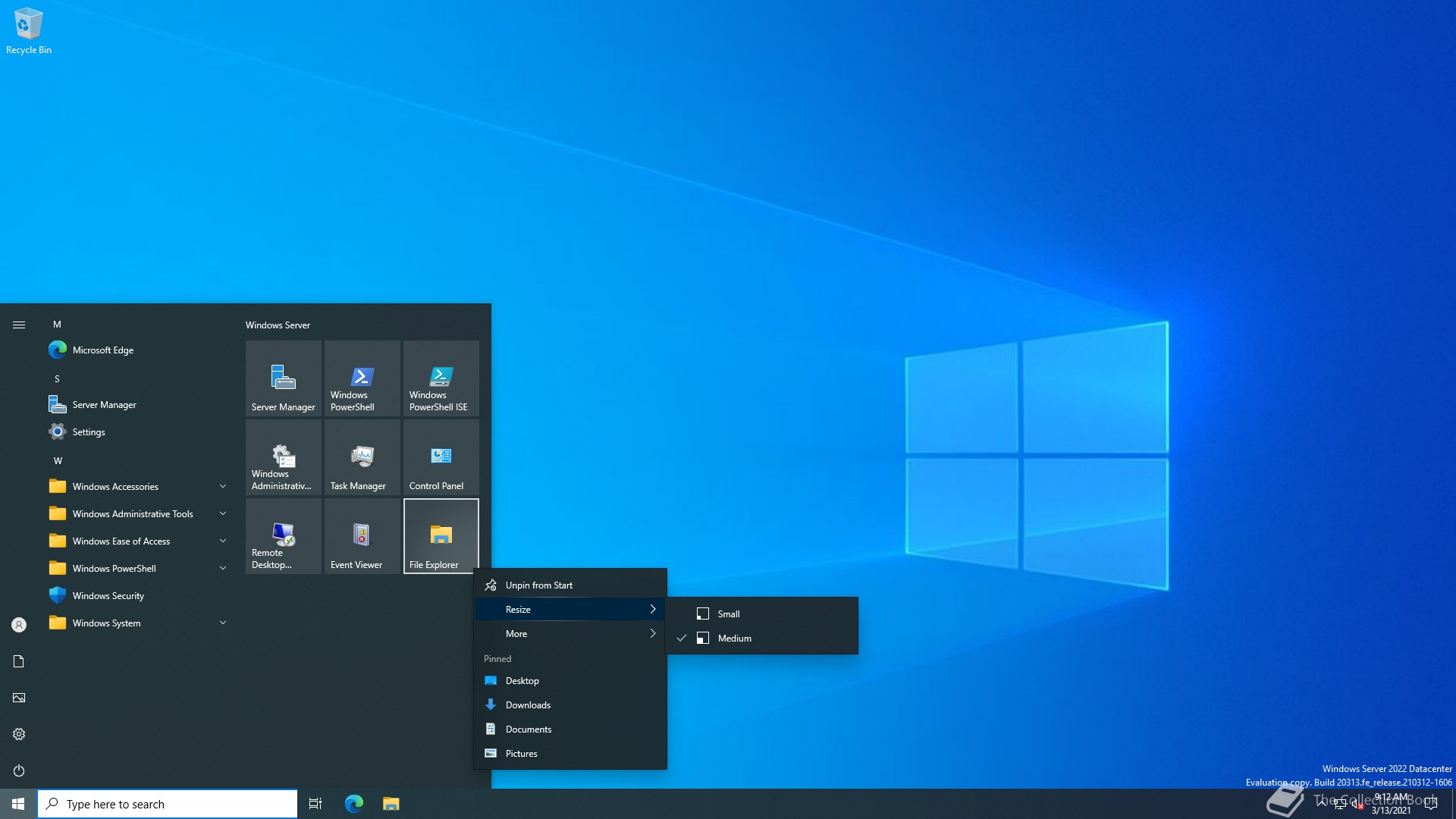Expand the Windows Accessories folder

pos(138,486)
